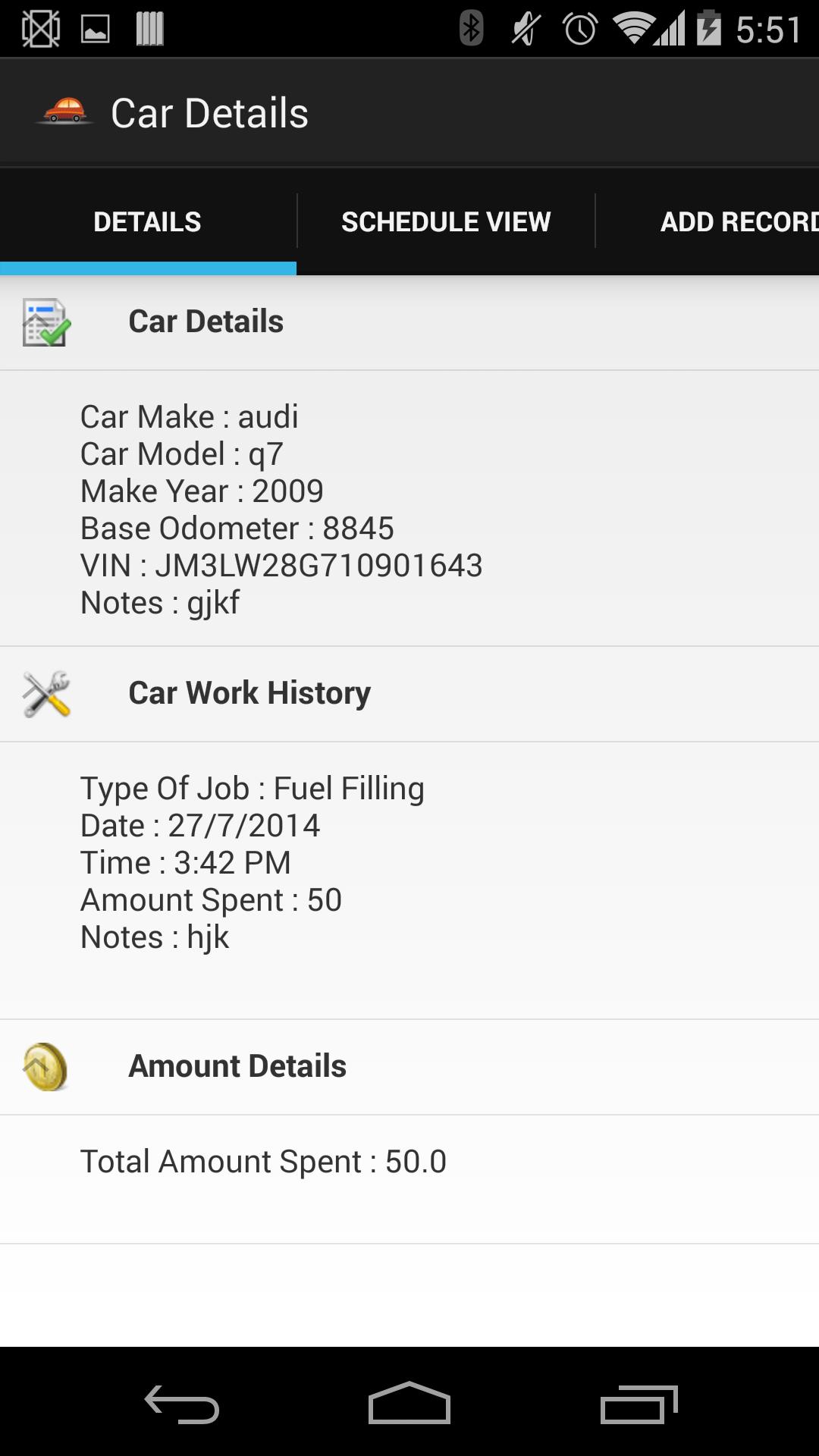Tap the Car Details section header
The image size is (819, 1456).
(409, 322)
